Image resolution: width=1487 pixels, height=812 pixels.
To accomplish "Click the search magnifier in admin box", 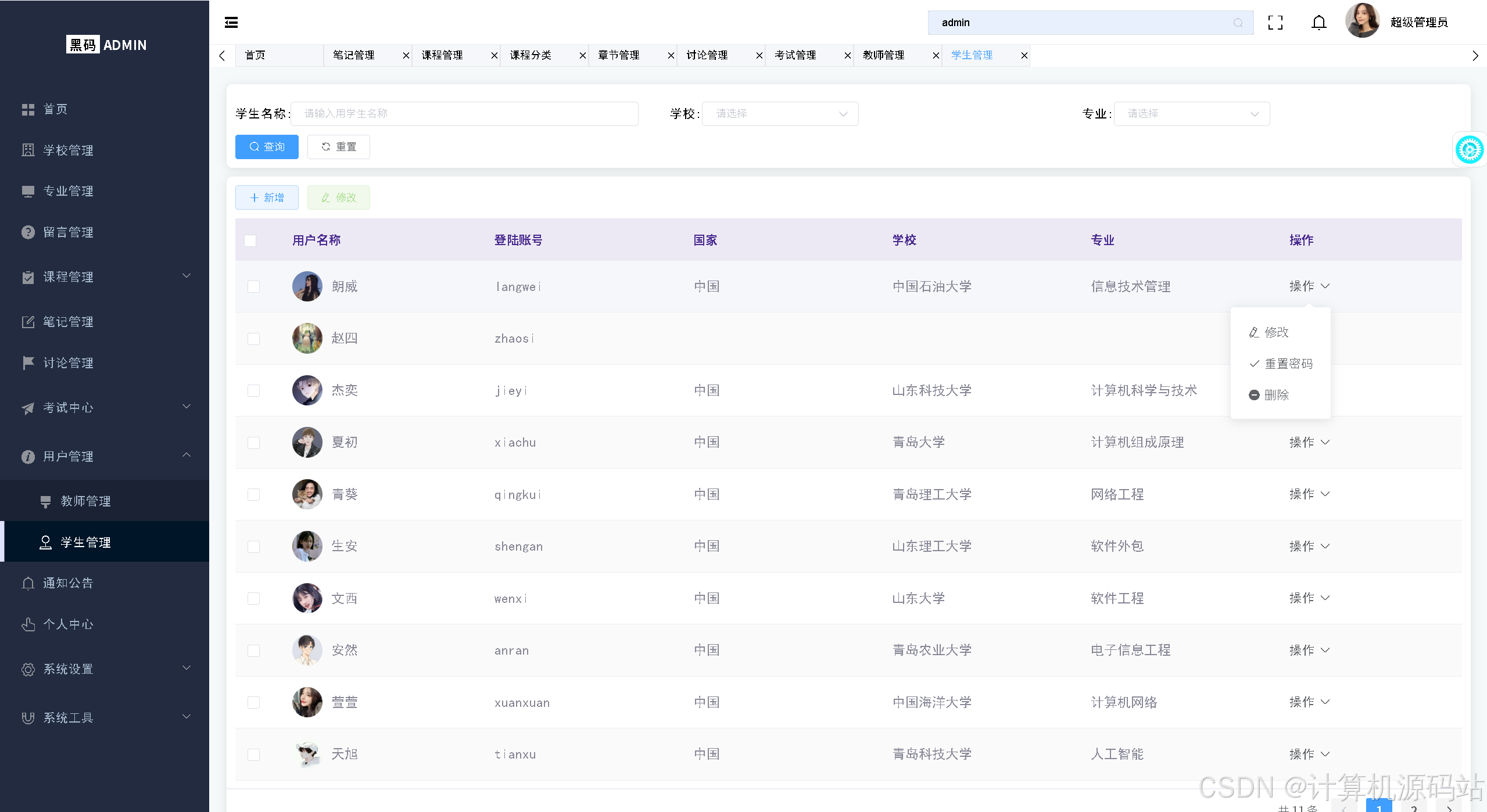I will click(x=1238, y=23).
